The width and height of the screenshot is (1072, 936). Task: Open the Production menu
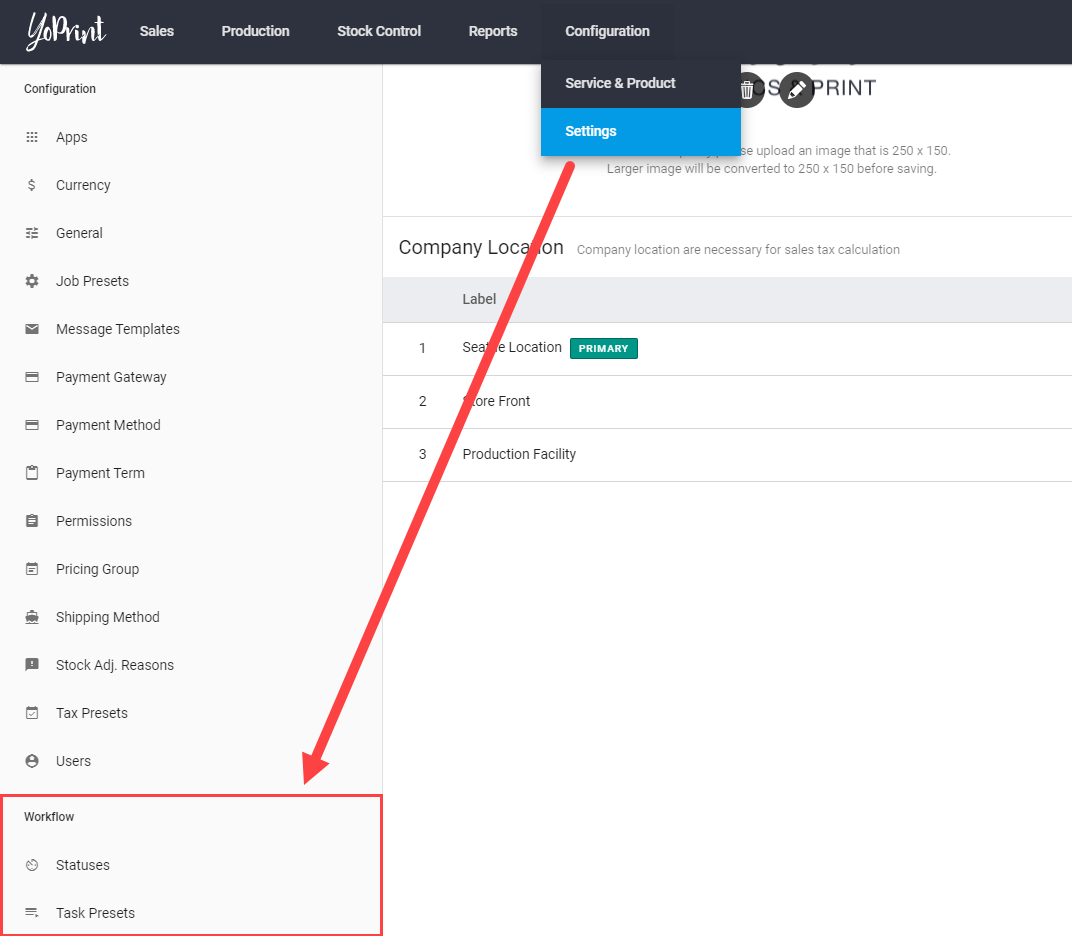pyautogui.click(x=255, y=31)
